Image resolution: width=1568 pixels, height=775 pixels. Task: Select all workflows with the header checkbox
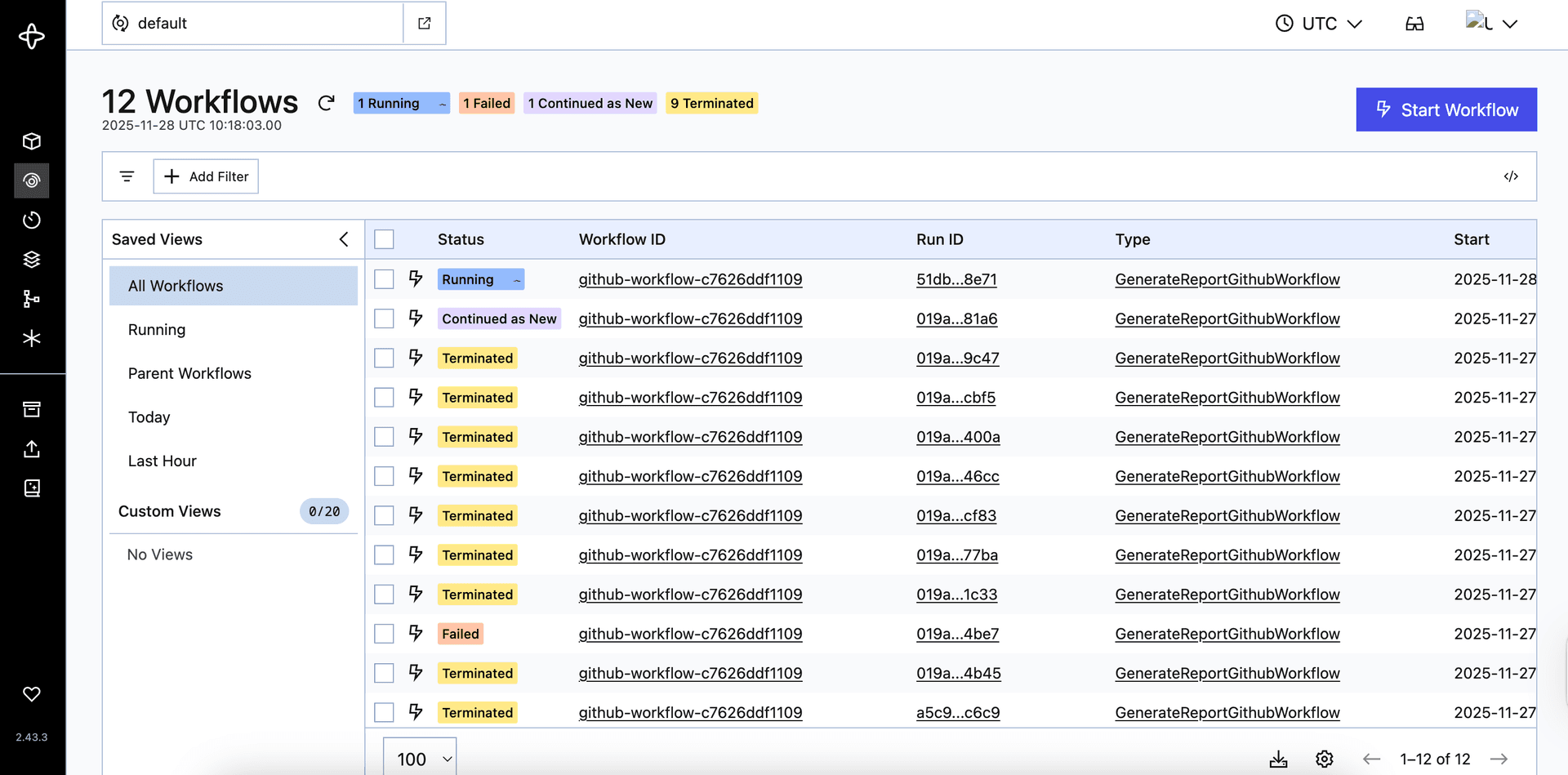384,238
